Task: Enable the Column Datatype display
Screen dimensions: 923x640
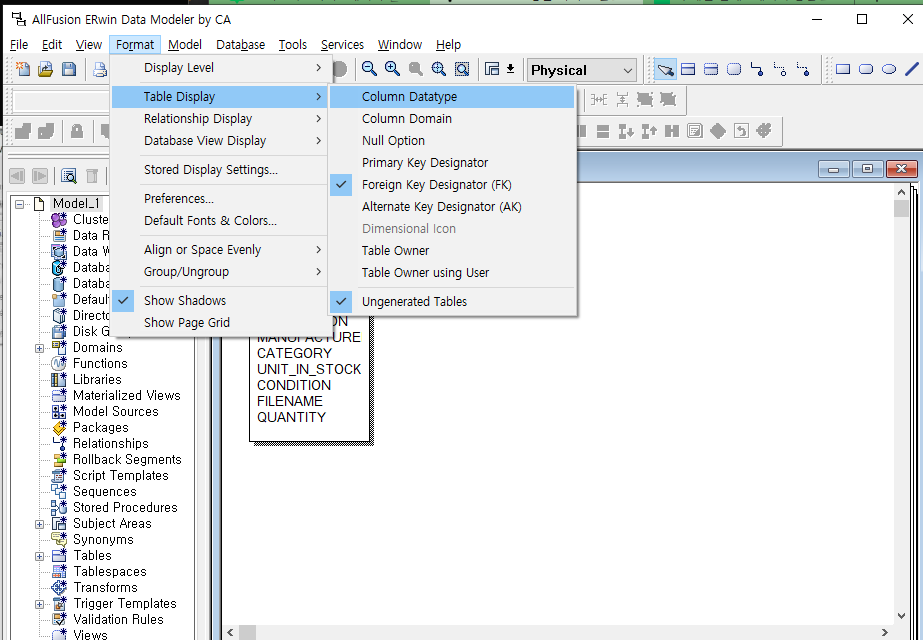Action: (452, 97)
